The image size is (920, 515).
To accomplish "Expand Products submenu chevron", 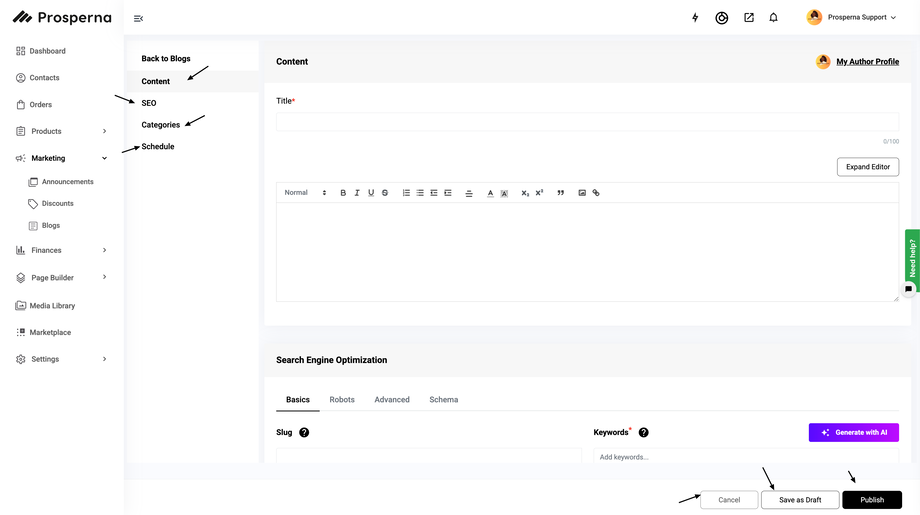I will click(x=104, y=131).
